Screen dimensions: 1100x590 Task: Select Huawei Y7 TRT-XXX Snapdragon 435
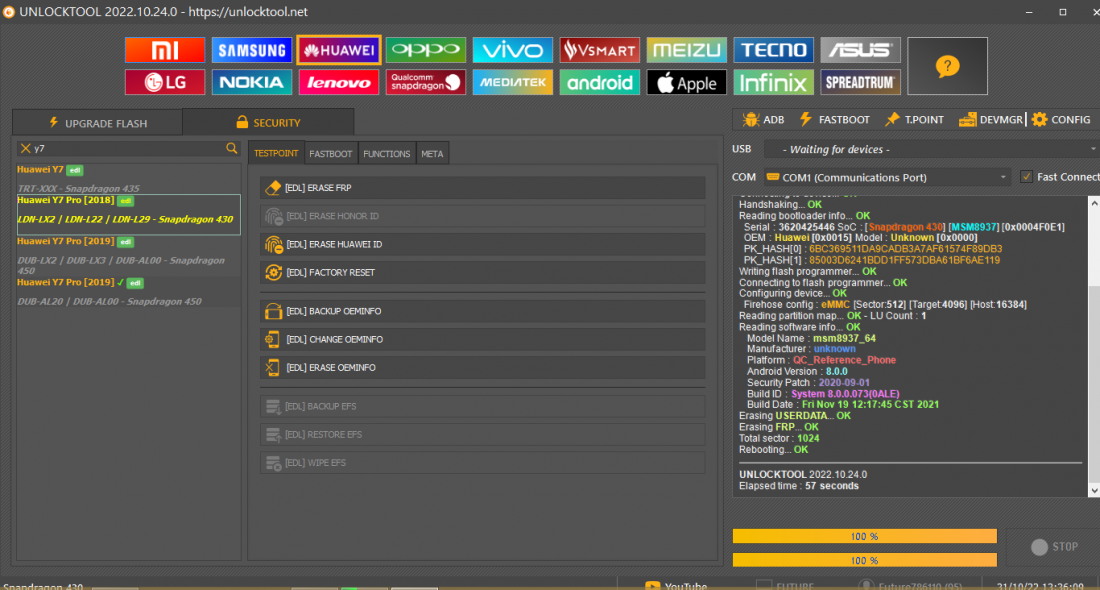[128, 179]
